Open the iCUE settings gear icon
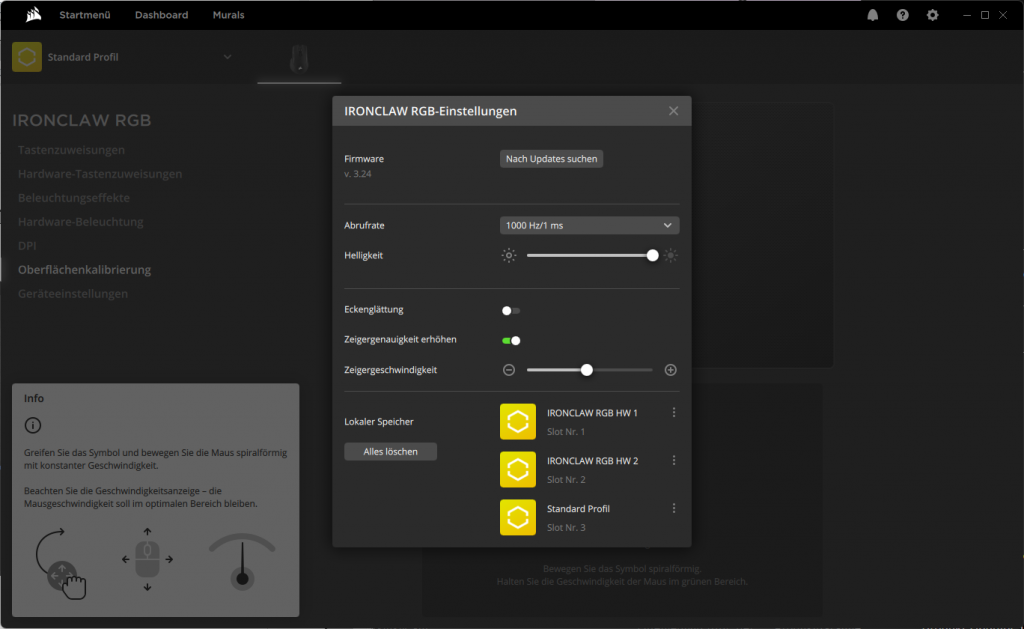The height and width of the screenshot is (629, 1024). tap(933, 15)
